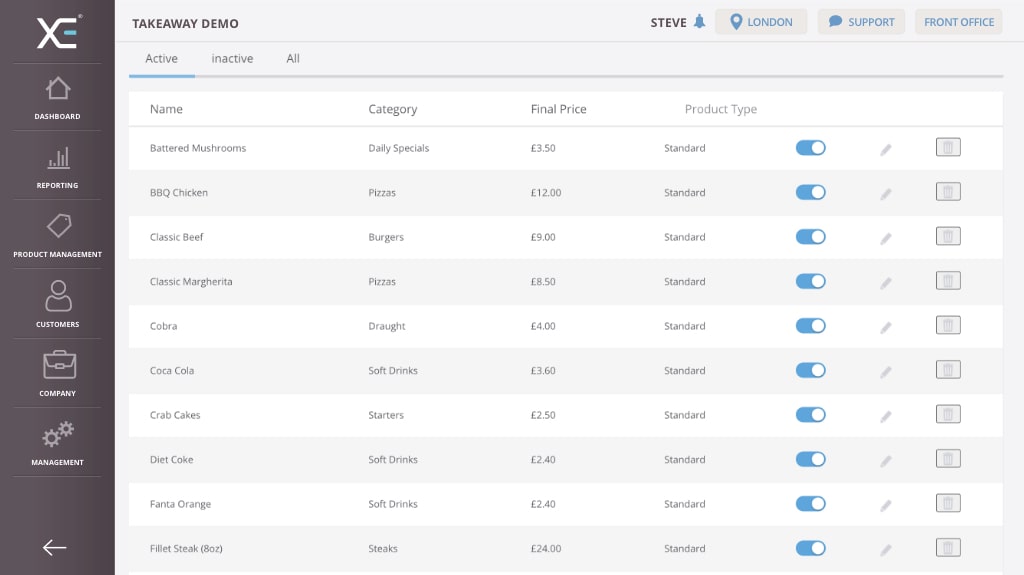Toggle off the Classic Beef product
This screenshot has height=575, width=1024.
coord(810,237)
